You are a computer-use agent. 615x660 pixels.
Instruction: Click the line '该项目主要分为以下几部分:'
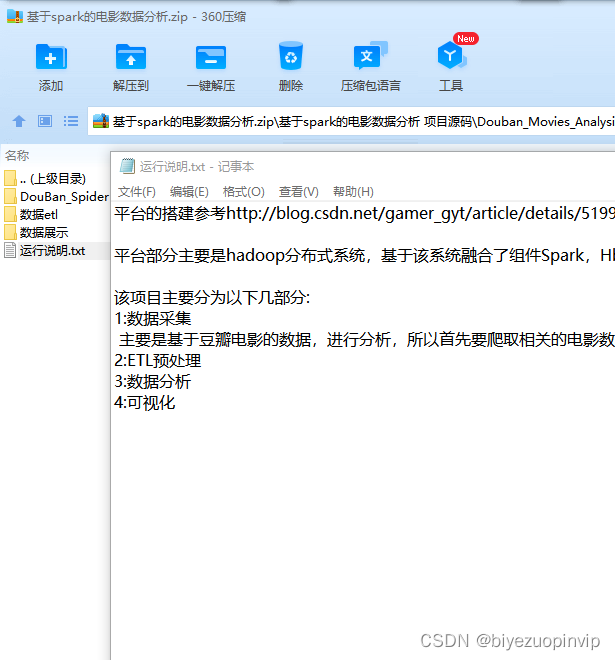[x=212, y=298]
